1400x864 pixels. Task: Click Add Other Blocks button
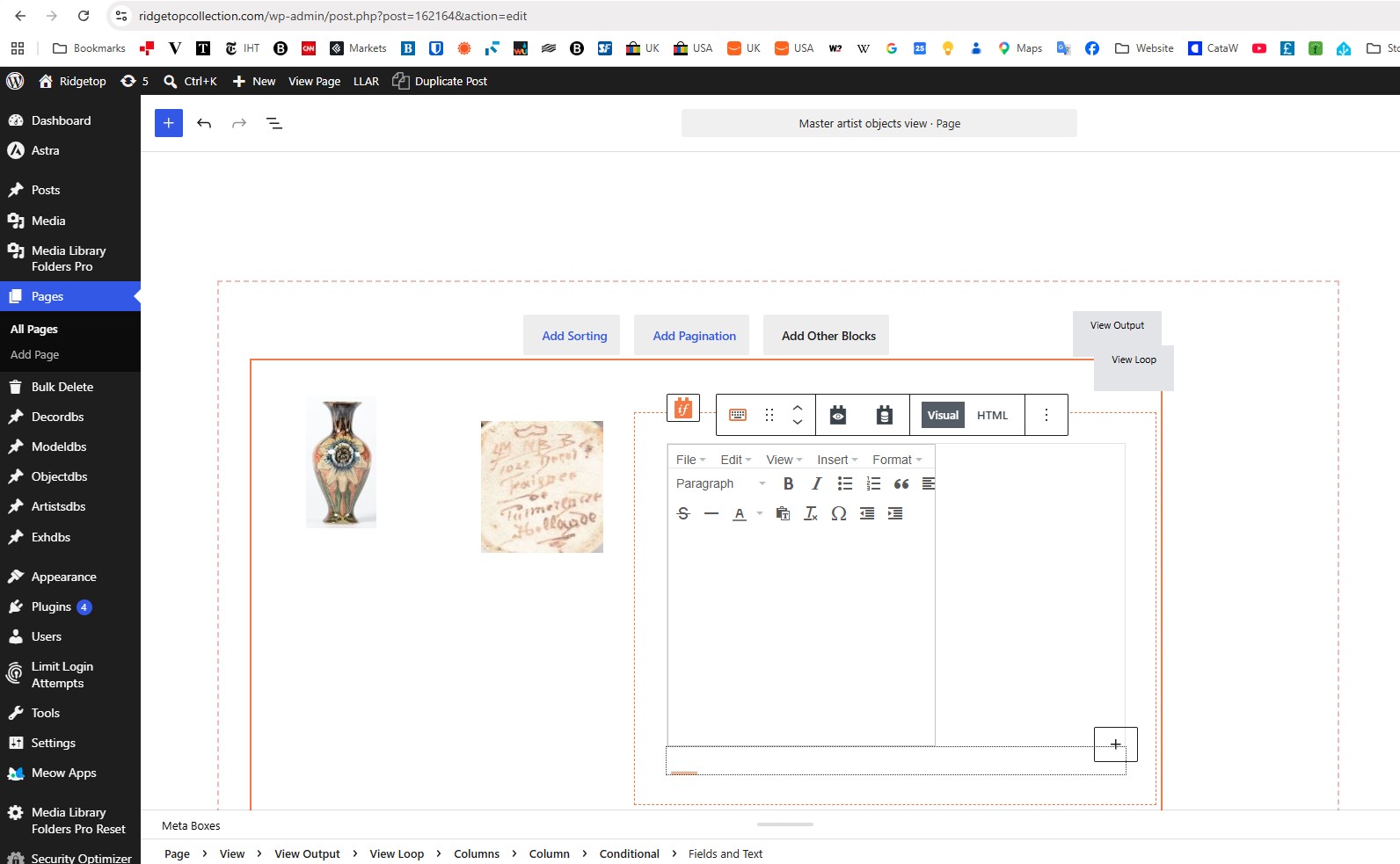(x=826, y=335)
